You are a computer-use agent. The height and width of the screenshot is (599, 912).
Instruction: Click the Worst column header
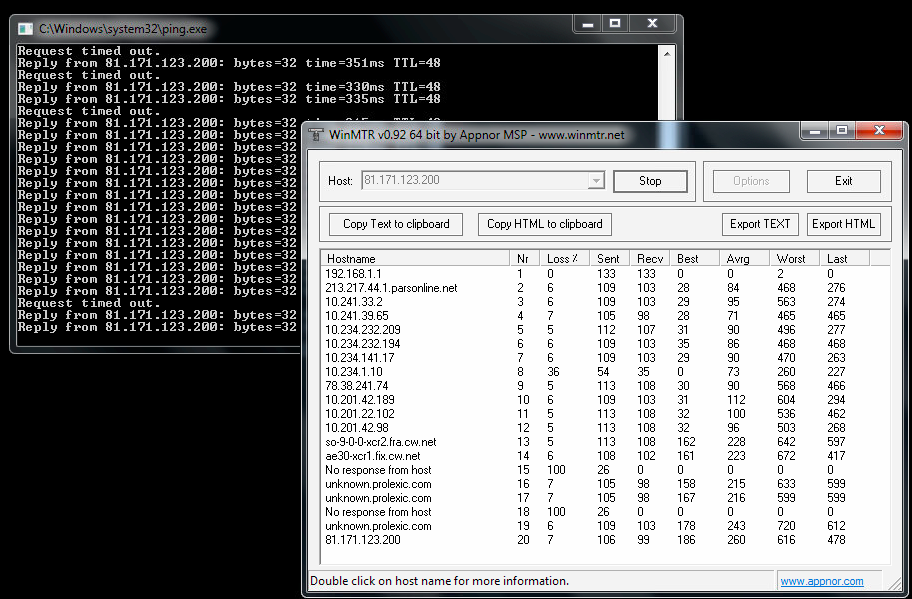pos(794,259)
